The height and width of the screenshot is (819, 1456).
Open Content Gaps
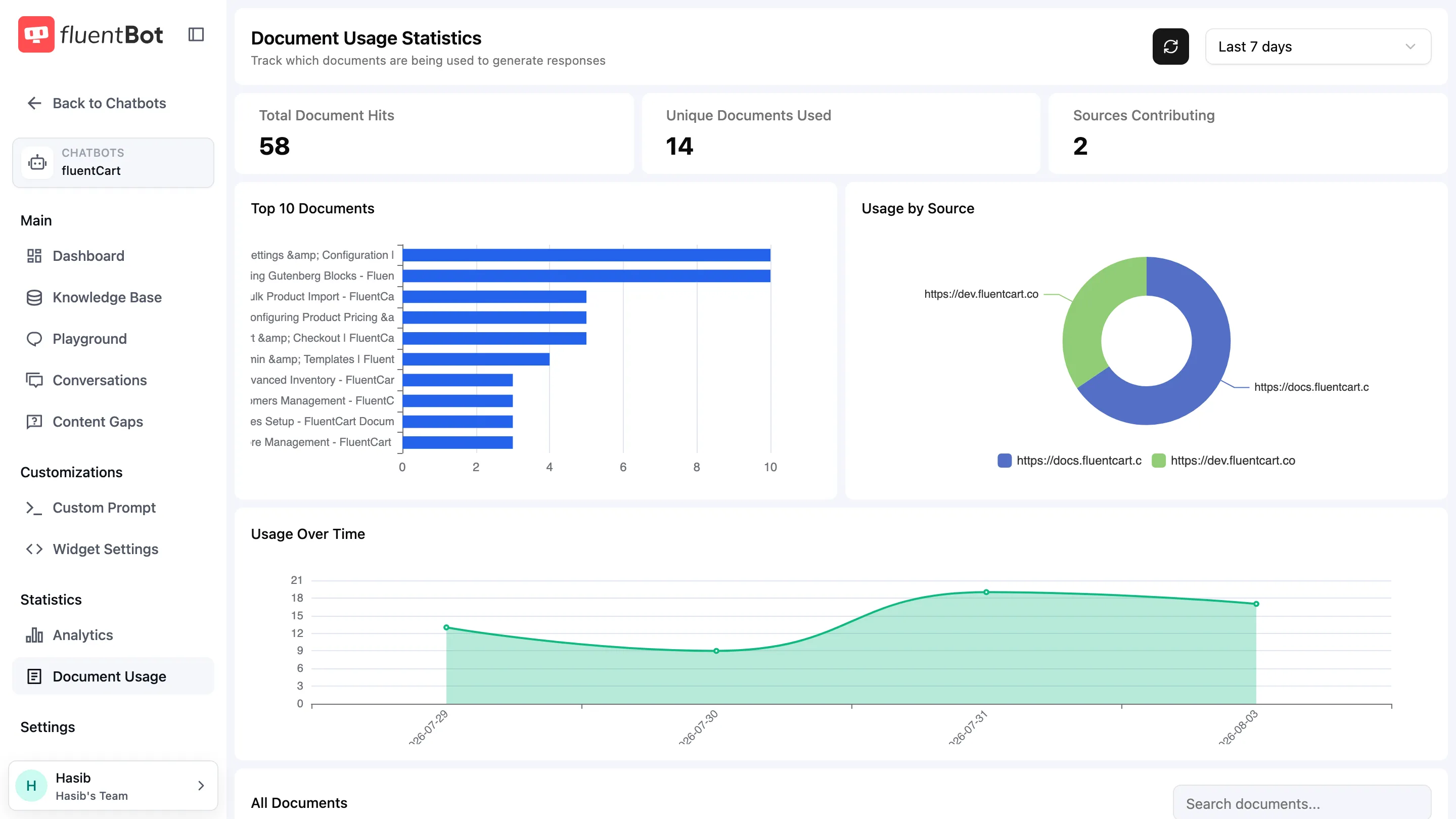pyautogui.click(x=113, y=422)
